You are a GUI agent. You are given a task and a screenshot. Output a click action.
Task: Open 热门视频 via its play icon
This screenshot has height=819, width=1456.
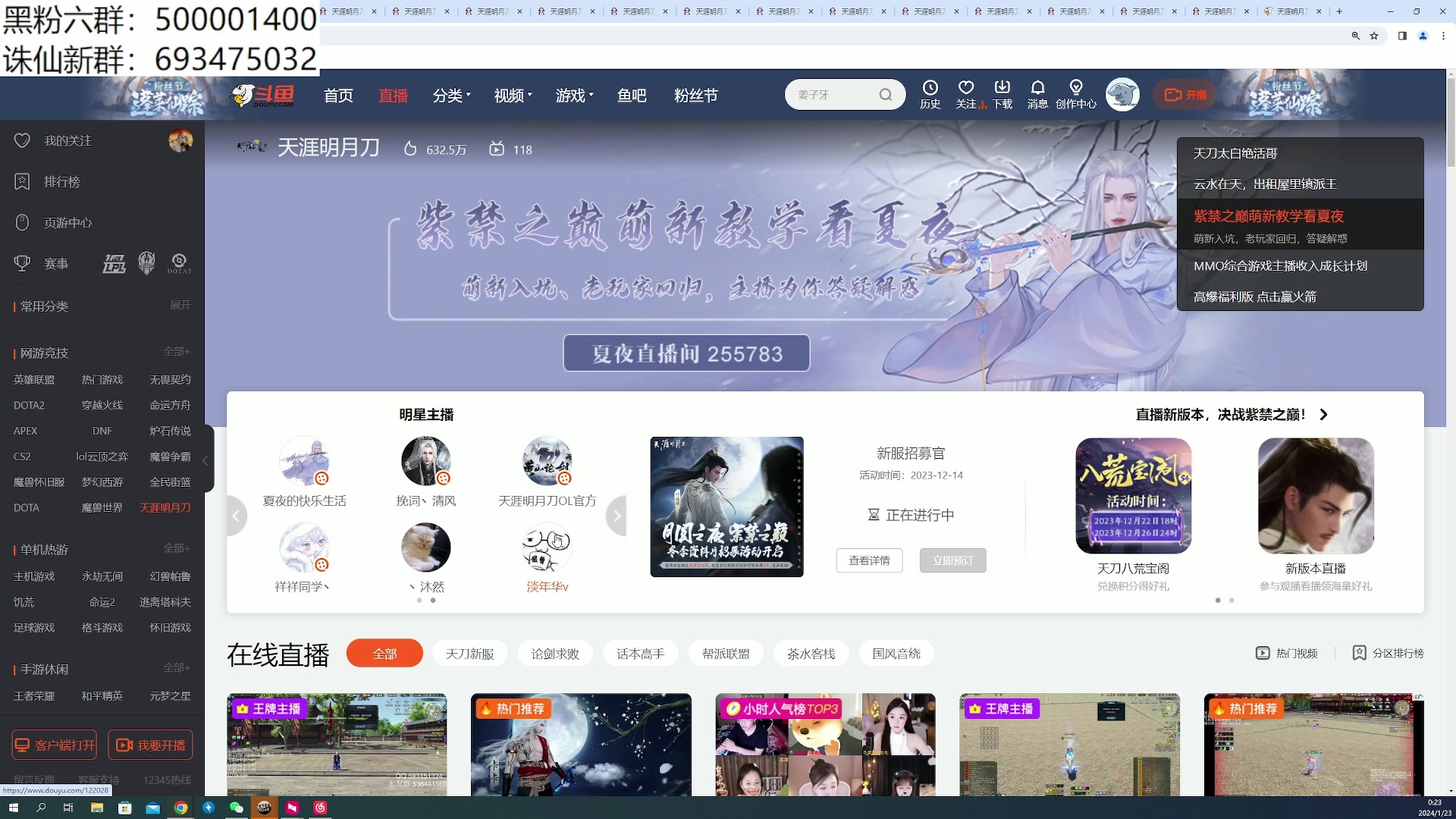[x=1261, y=653]
